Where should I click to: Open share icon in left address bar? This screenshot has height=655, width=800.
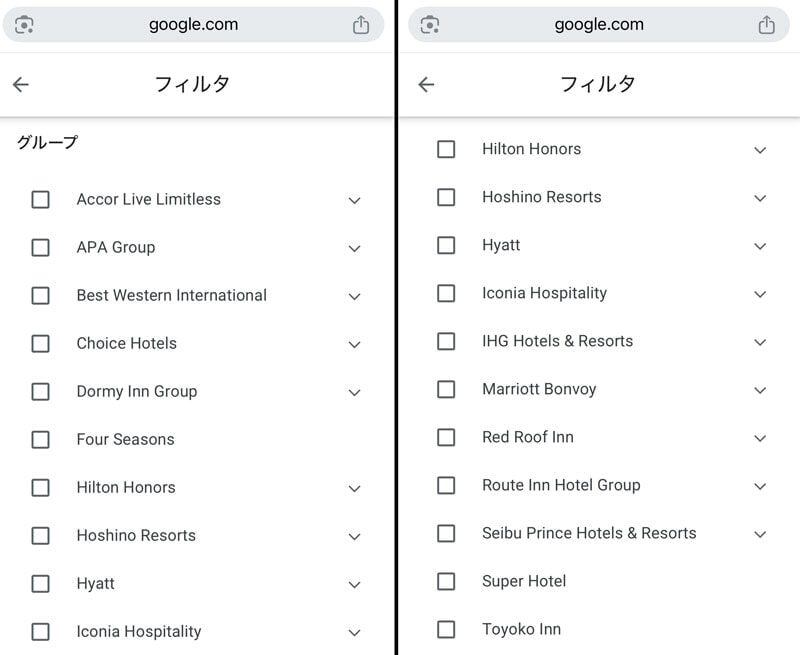pos(361,24)
